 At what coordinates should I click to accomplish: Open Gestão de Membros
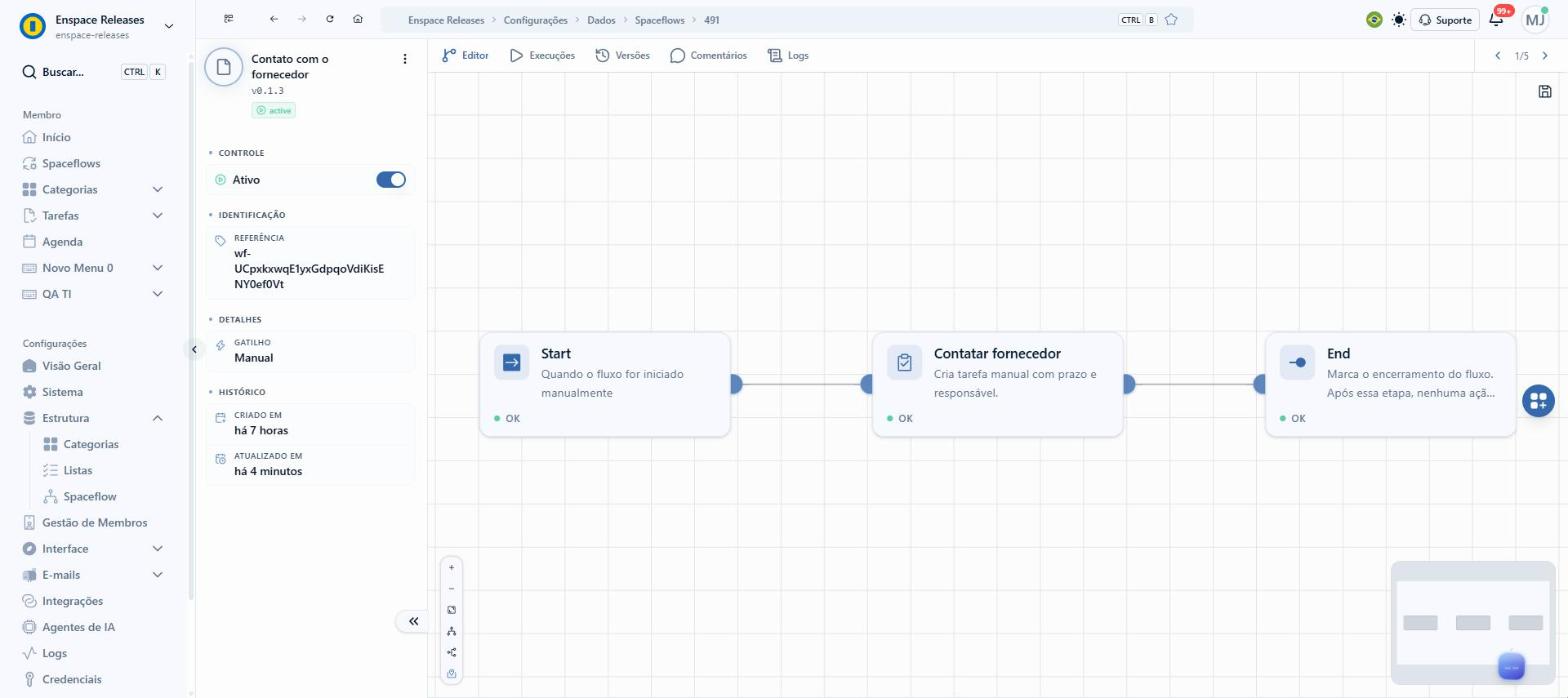click(94, 522)
